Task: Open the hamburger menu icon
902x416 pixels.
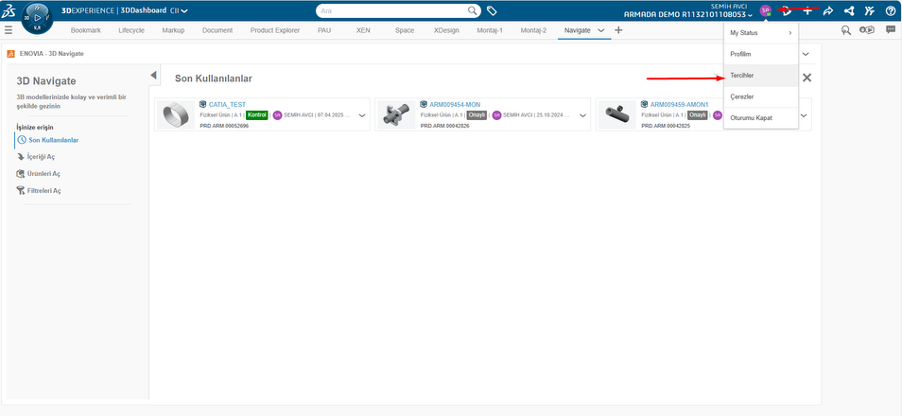Action: 8,30
